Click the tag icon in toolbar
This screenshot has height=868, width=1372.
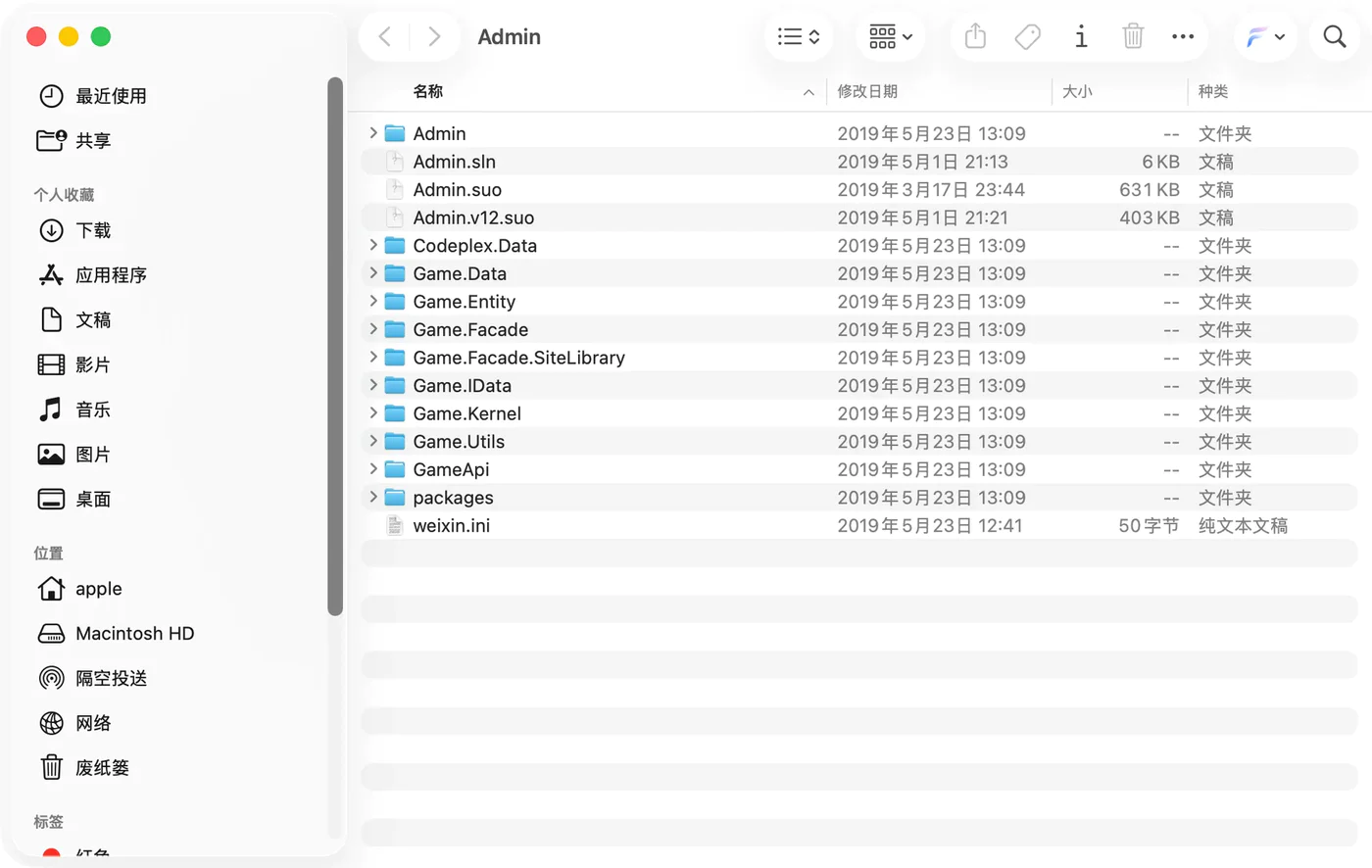tap(1027, 37)
